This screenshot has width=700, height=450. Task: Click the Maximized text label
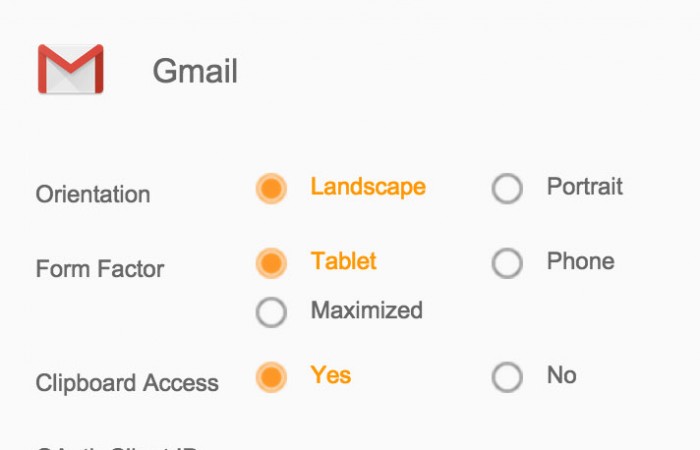click(x=366, y=311)
